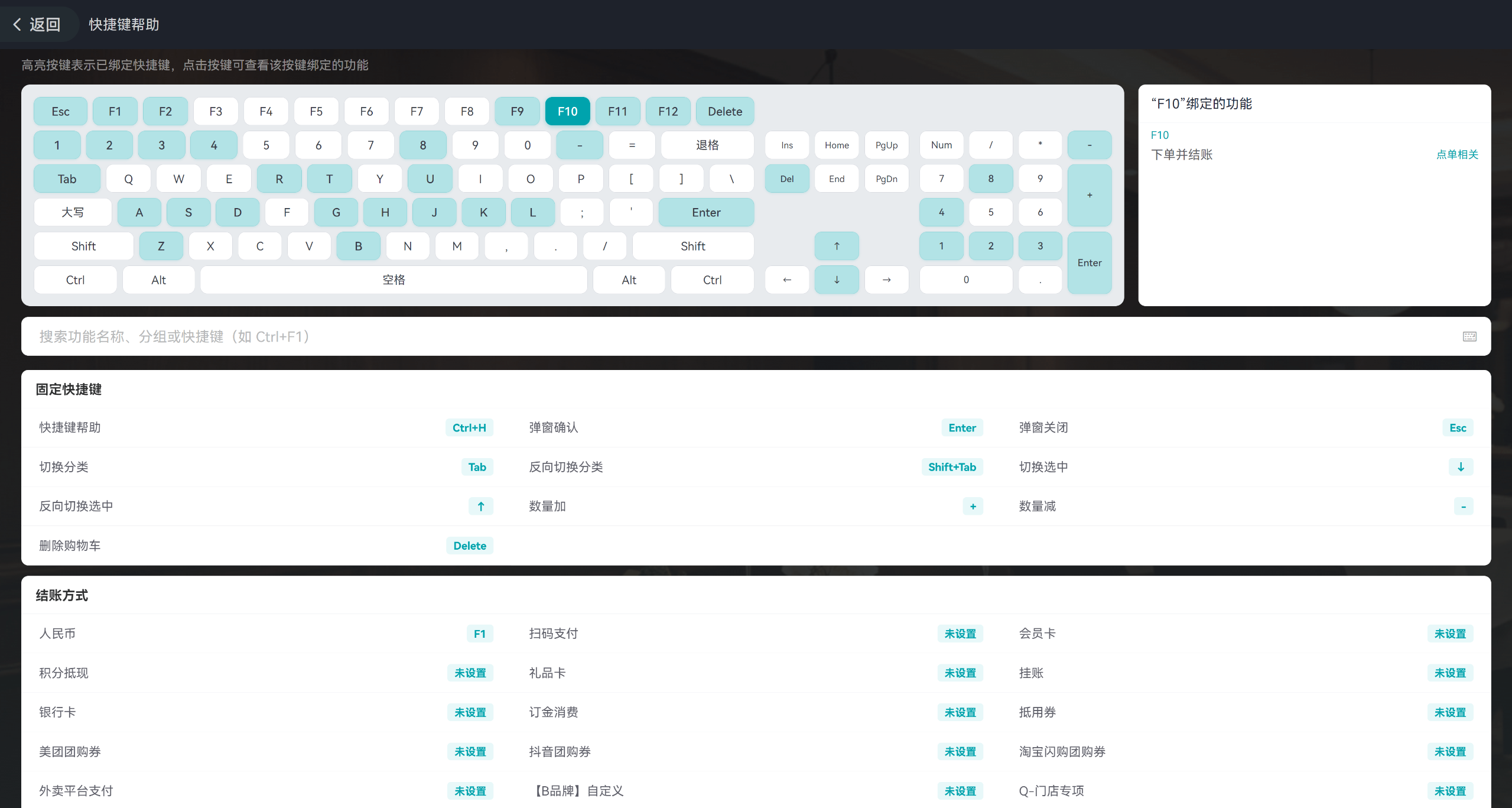Click the keyboard icon in search bar
The width and height of the screenshot is (1512, 808).
coord(1469,336)
